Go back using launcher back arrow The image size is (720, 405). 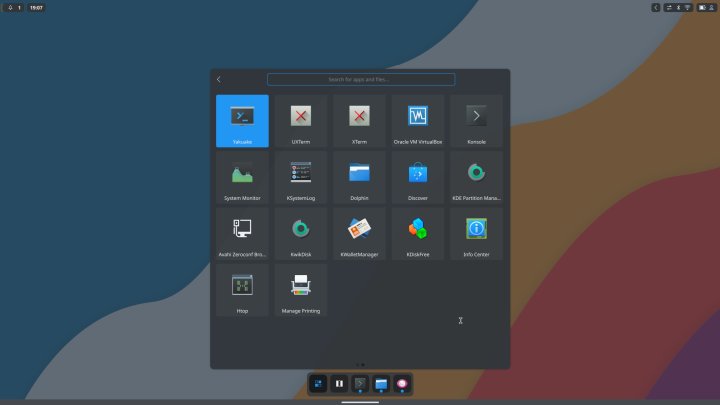tap(219, 79)
